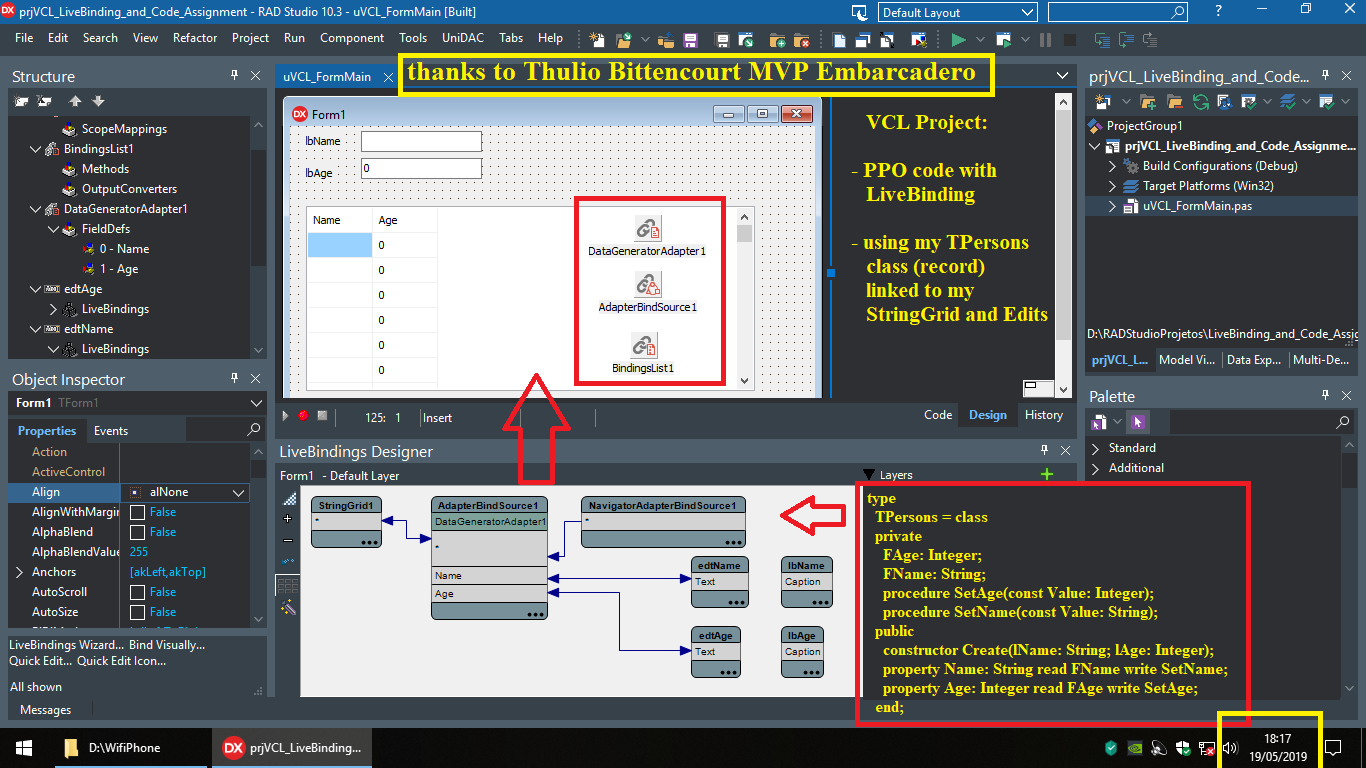Toggle the AutoSize checkbox
Image resolution: width=1366 pixels, height=768 pixels.
click(x=137, y=612)
